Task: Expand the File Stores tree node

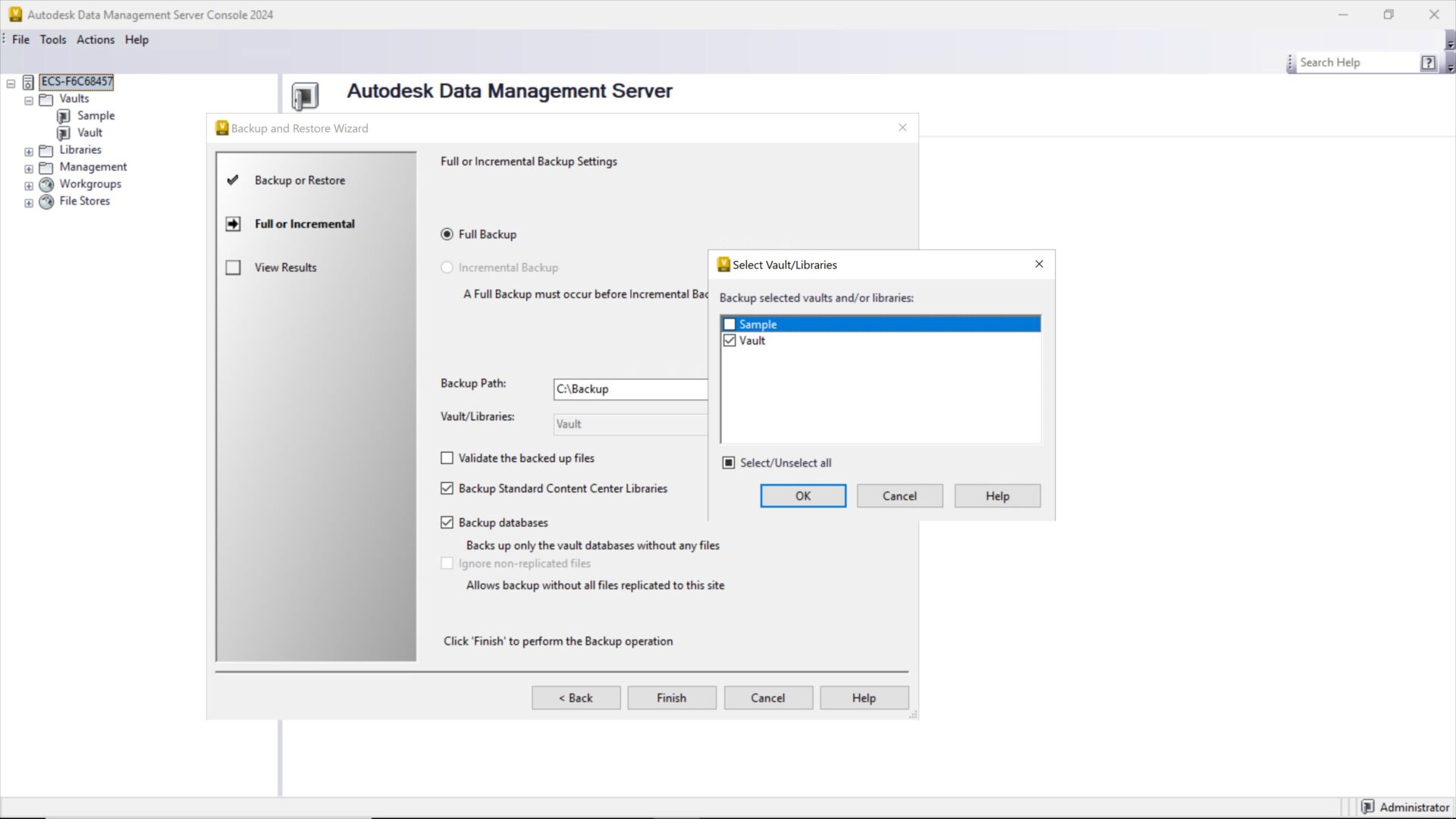Action: [29, 202]
